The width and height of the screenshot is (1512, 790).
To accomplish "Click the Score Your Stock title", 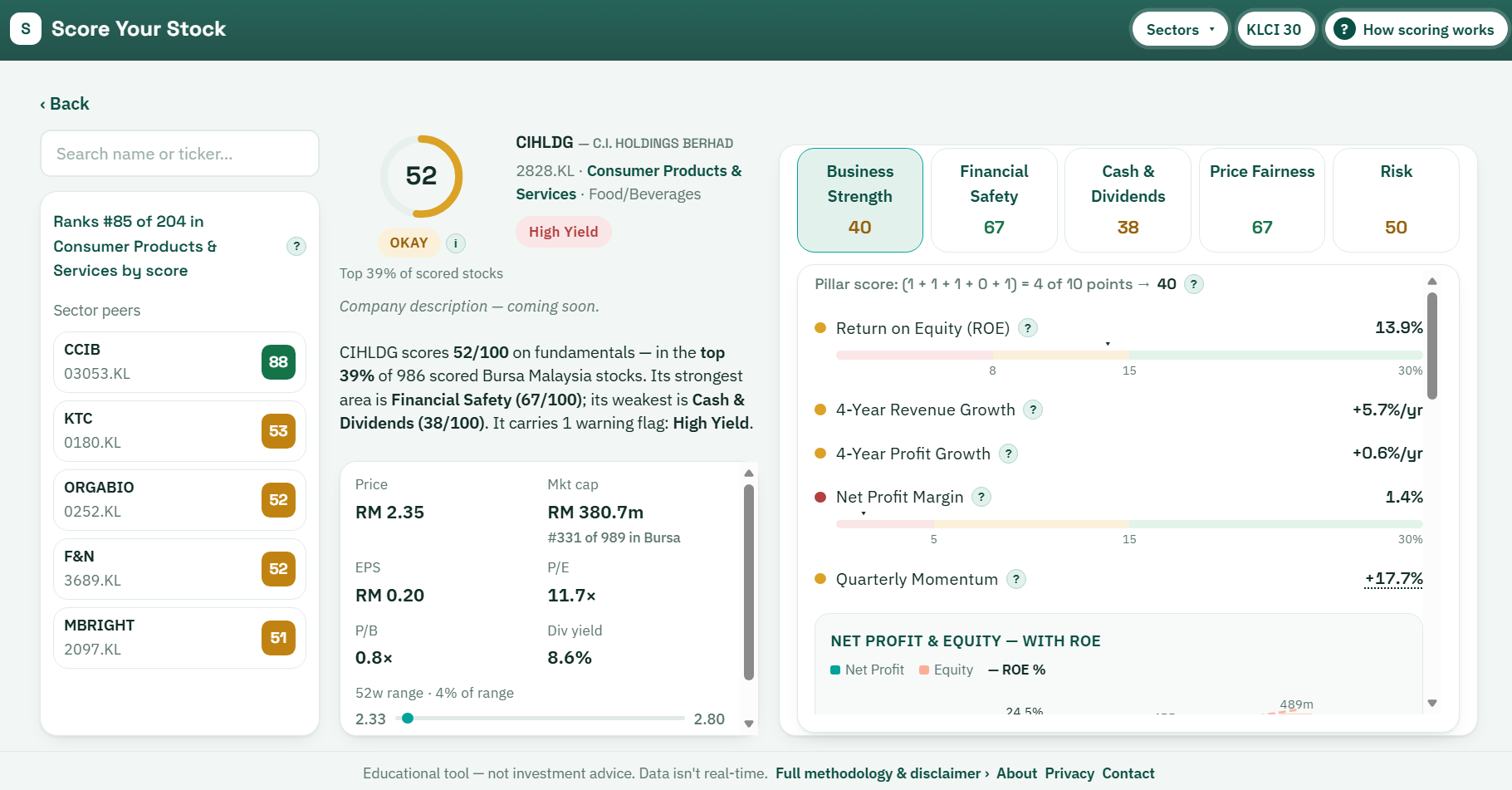I will 139,29.
